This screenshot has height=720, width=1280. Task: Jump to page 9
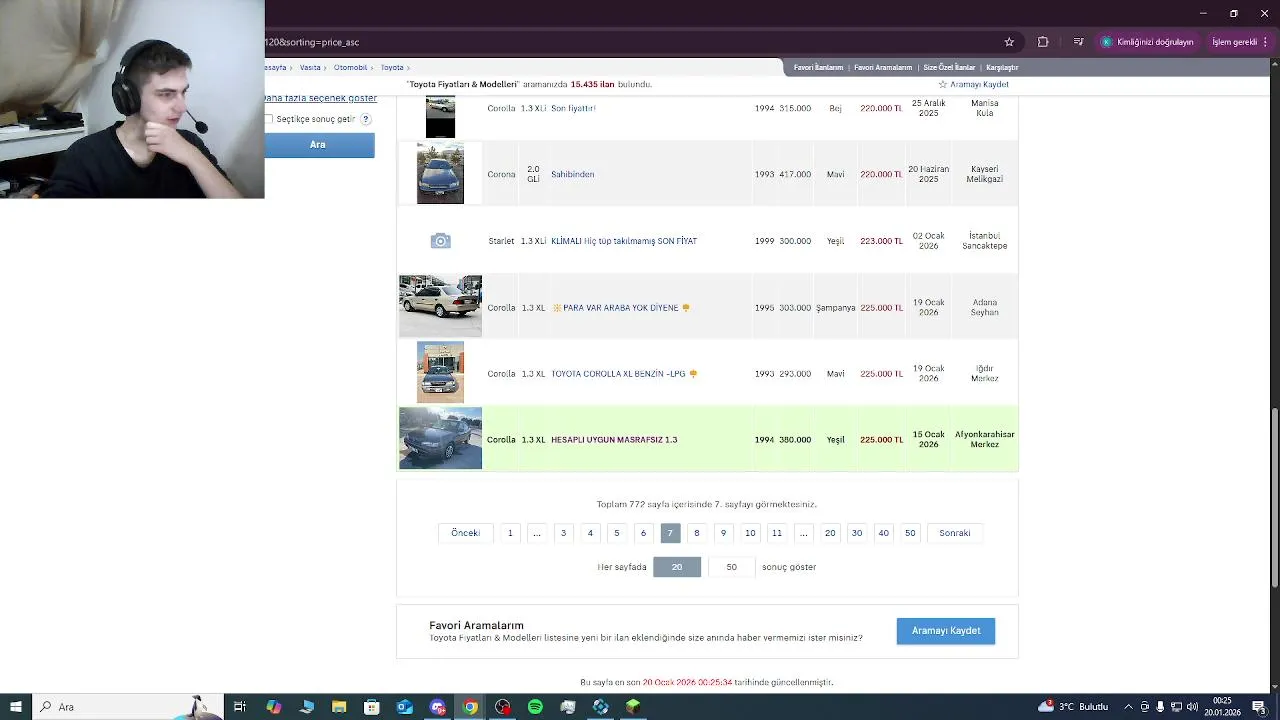tap(723, 533)
